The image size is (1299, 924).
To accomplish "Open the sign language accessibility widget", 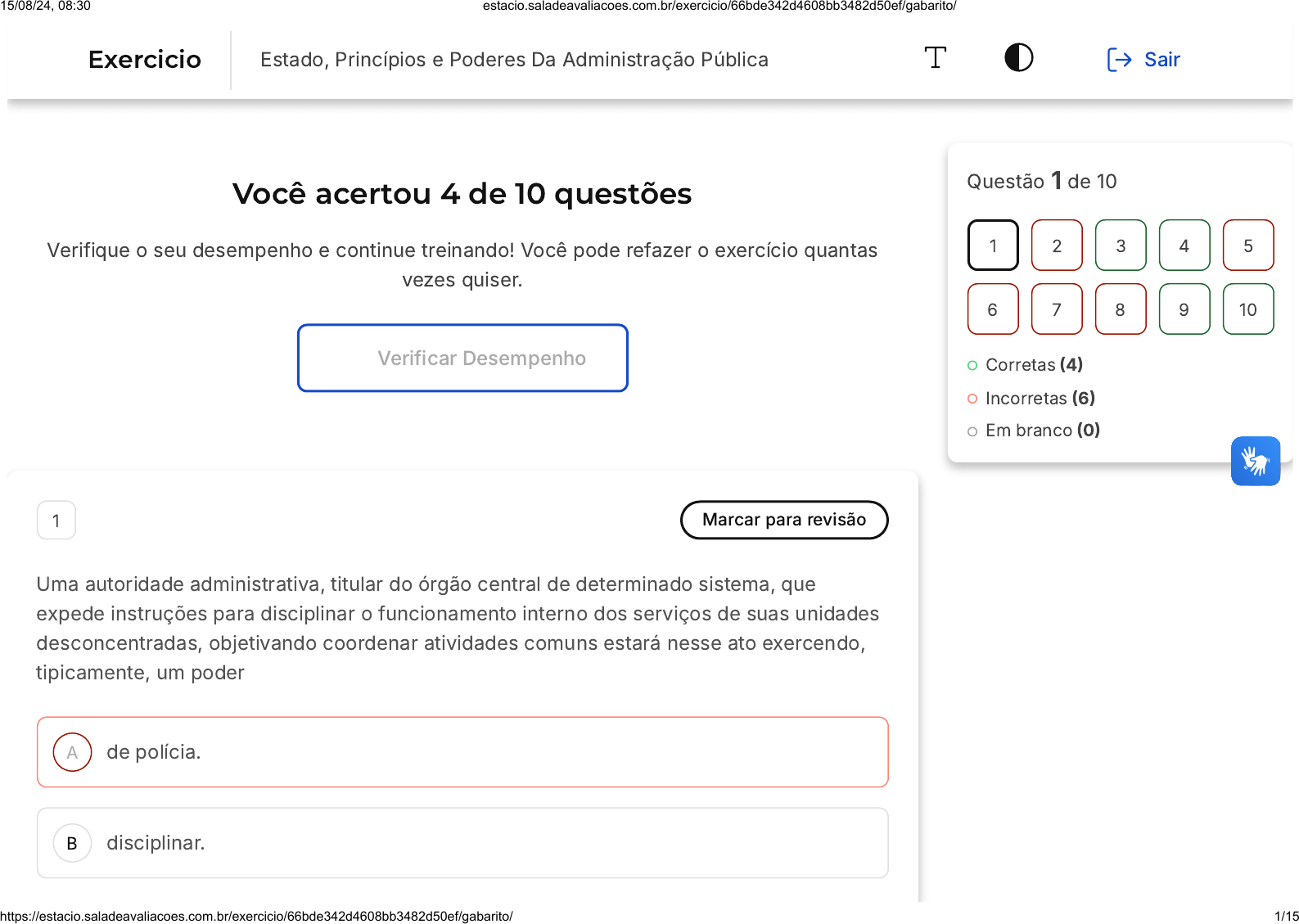I will coord(1255,461).
